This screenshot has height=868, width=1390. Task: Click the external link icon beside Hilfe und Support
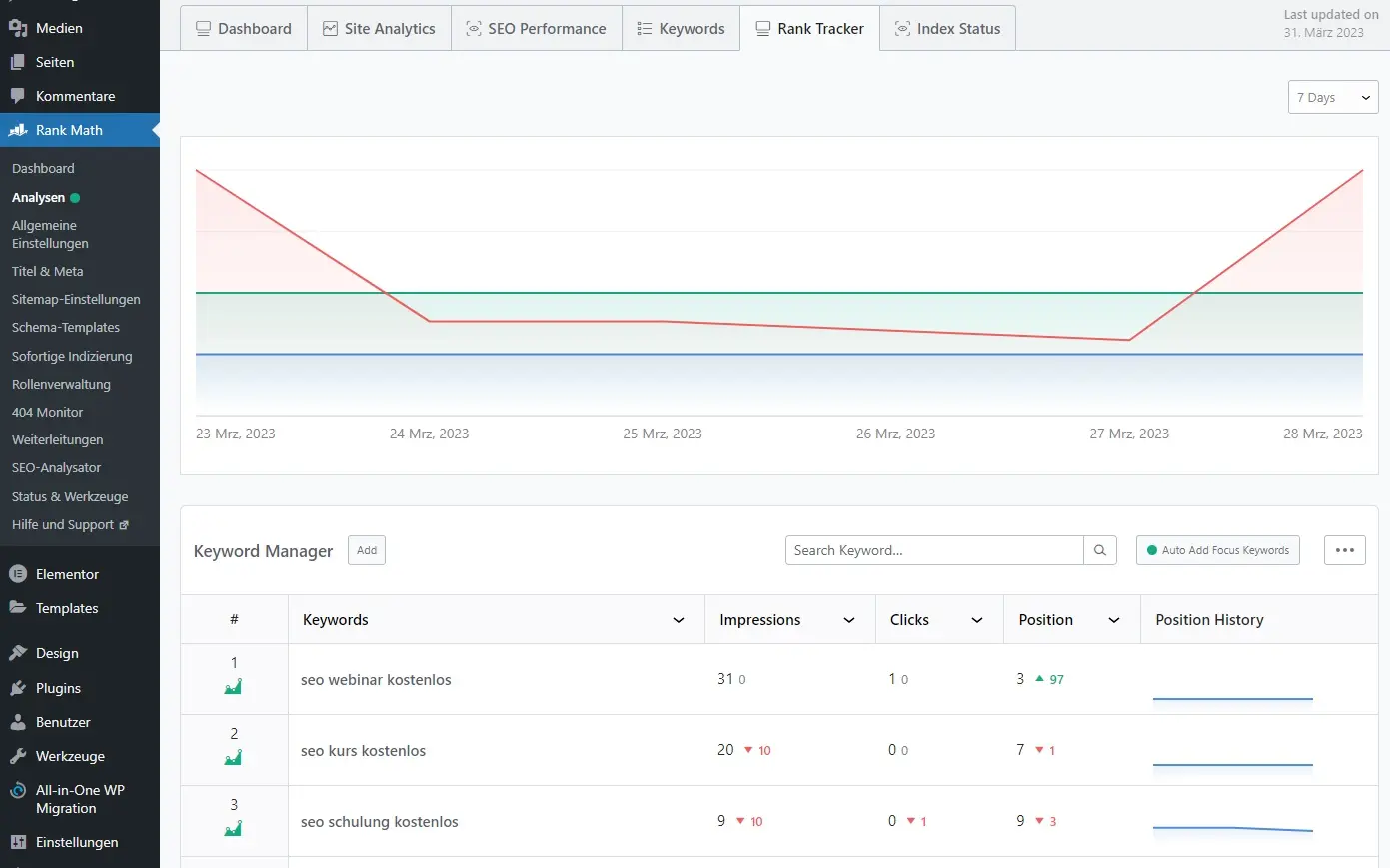point(124,525)
